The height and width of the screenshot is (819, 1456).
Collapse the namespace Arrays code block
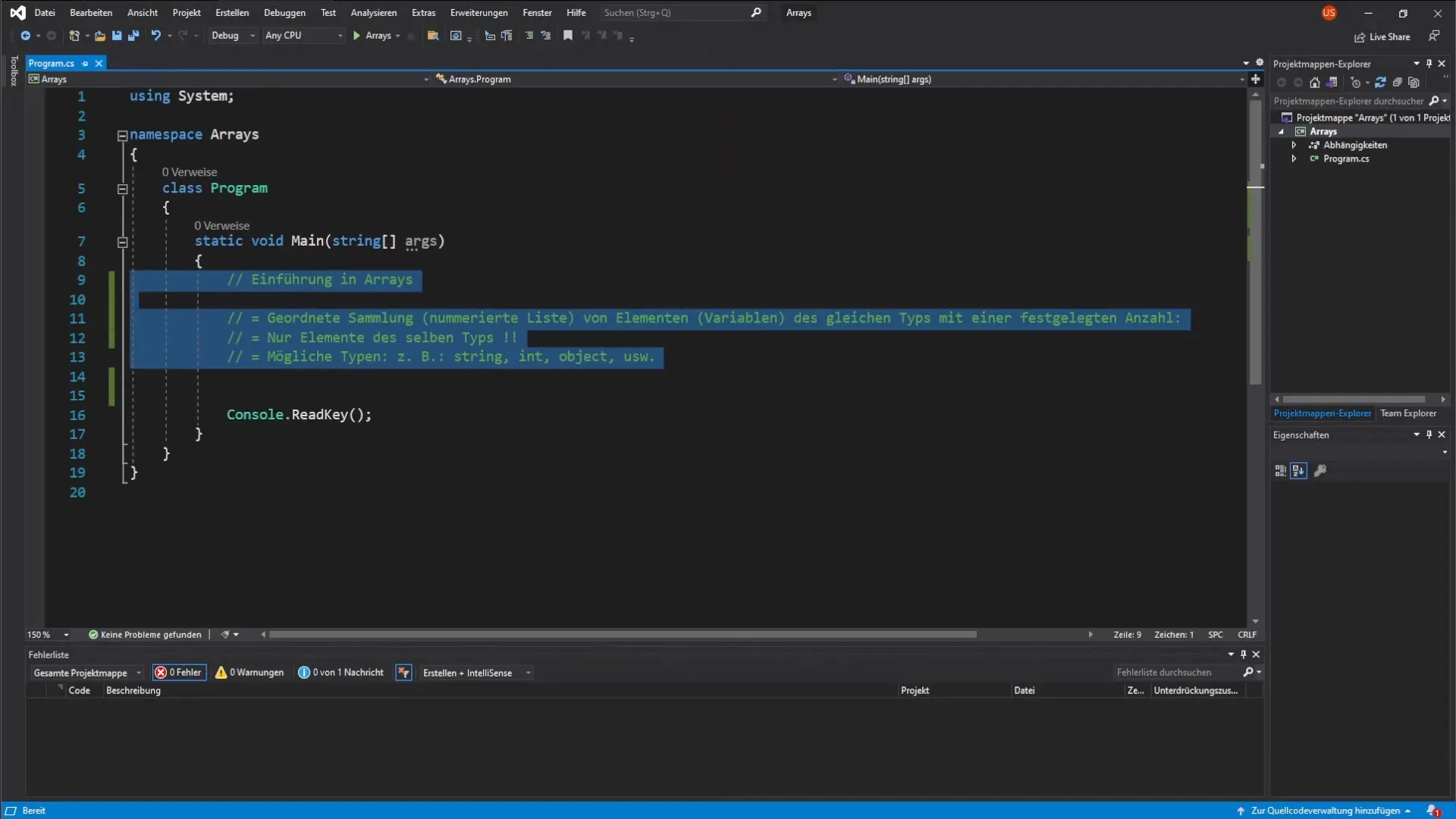122,136
